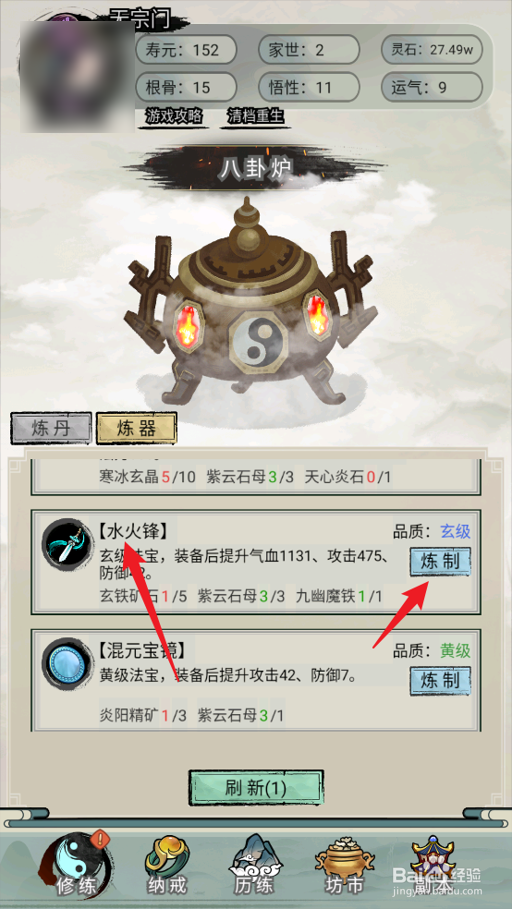512x909 pixels.
Task: Click 炼制 button for 混元宝镜
Action: click(x=440, y=681)
